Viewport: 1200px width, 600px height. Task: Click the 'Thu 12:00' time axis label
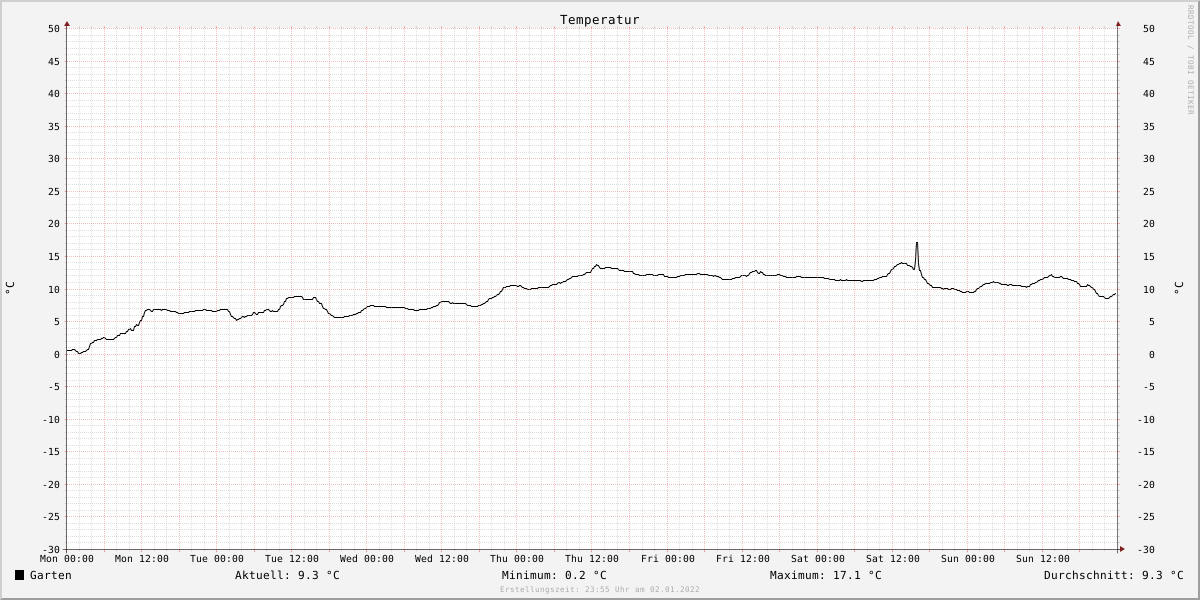coord(592,559)
